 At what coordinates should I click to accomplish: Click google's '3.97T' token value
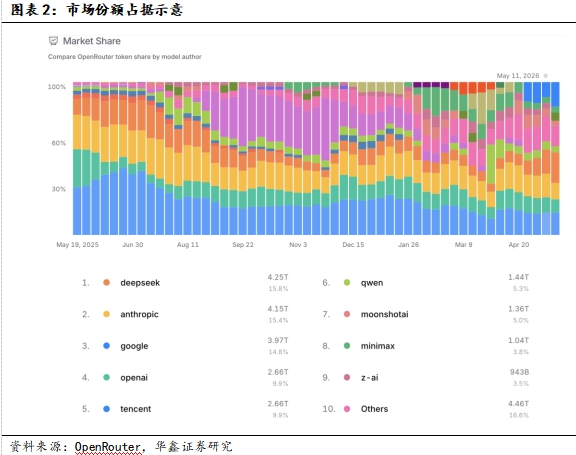pos(278,340)
